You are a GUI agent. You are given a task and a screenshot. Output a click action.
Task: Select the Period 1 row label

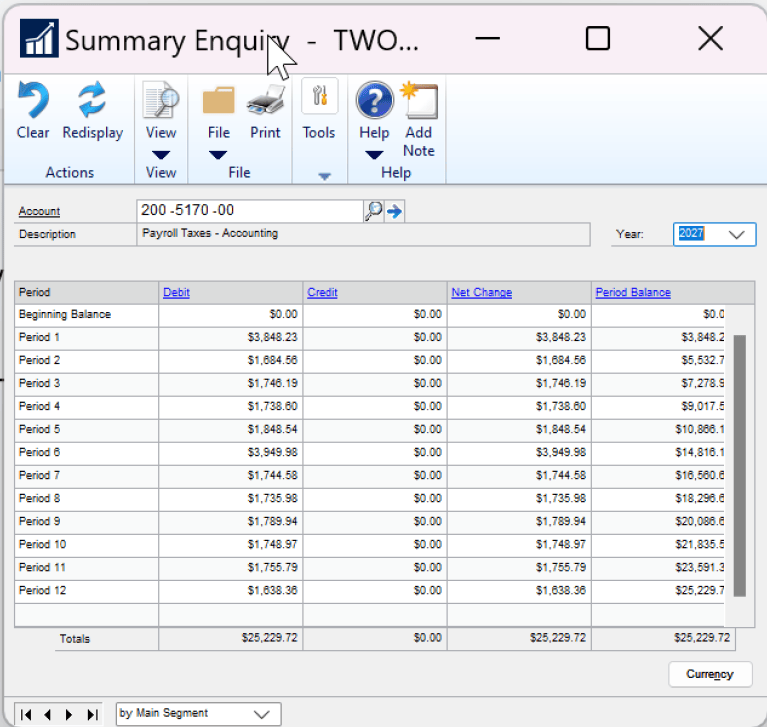coord(39,337)
